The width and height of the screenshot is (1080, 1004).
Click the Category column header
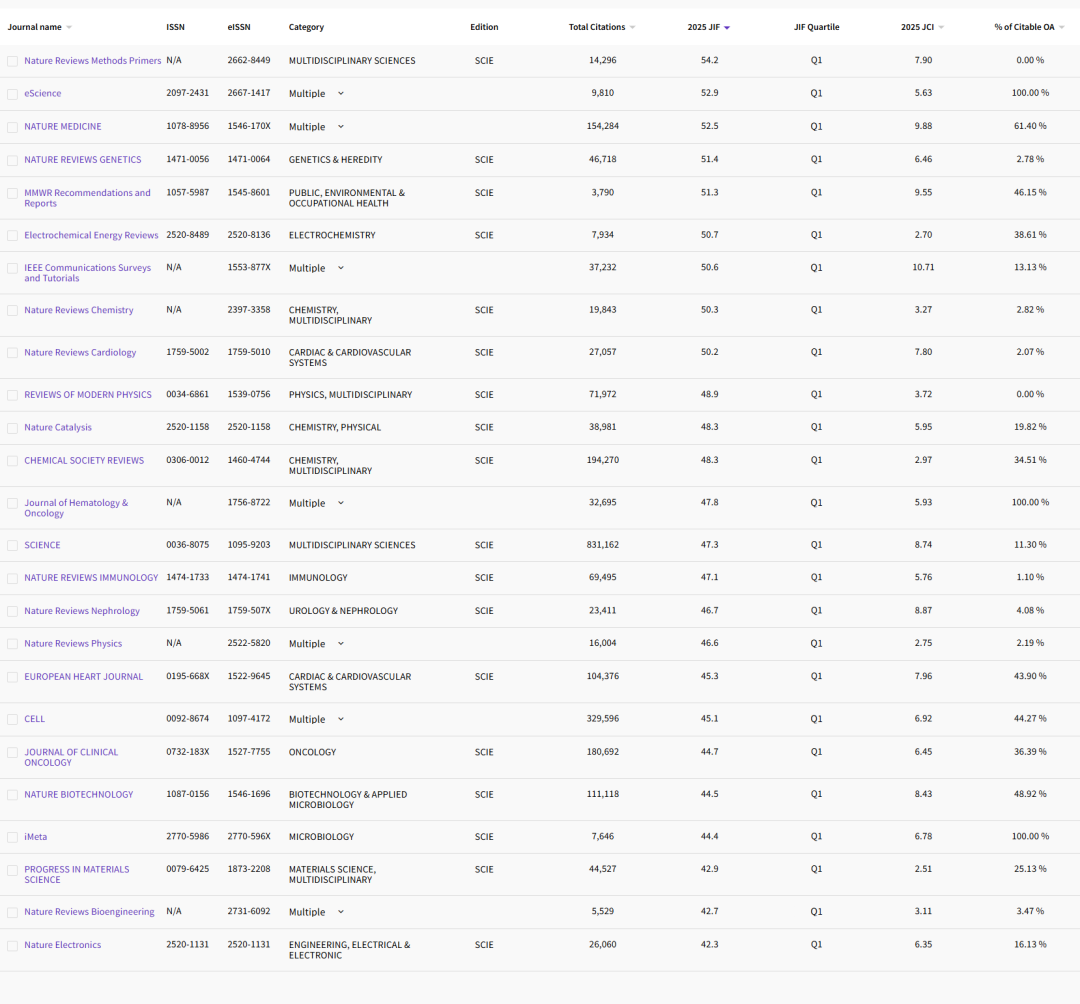click(306, 28)
